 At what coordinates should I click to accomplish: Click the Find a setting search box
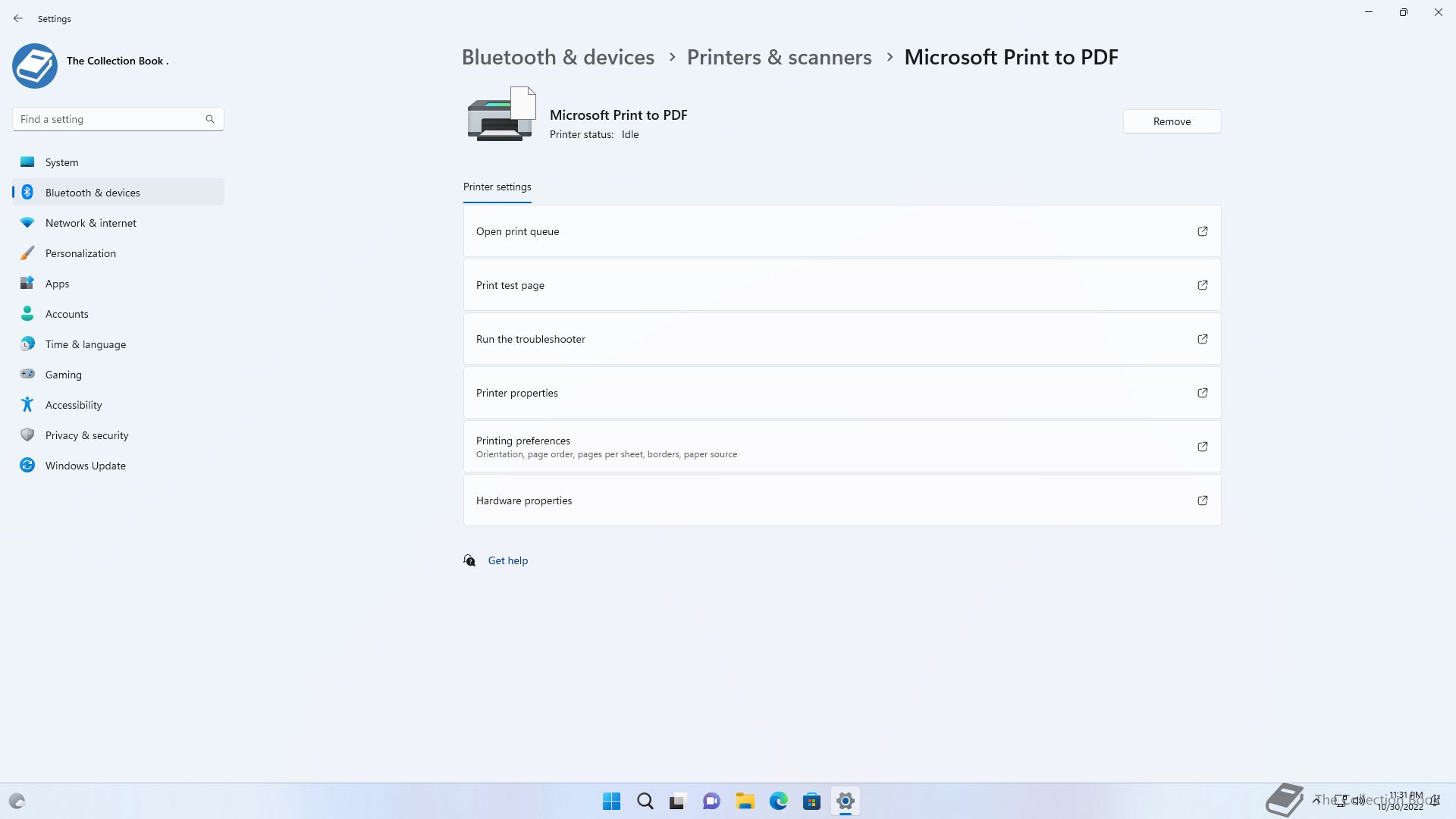[x=110, y=119]
